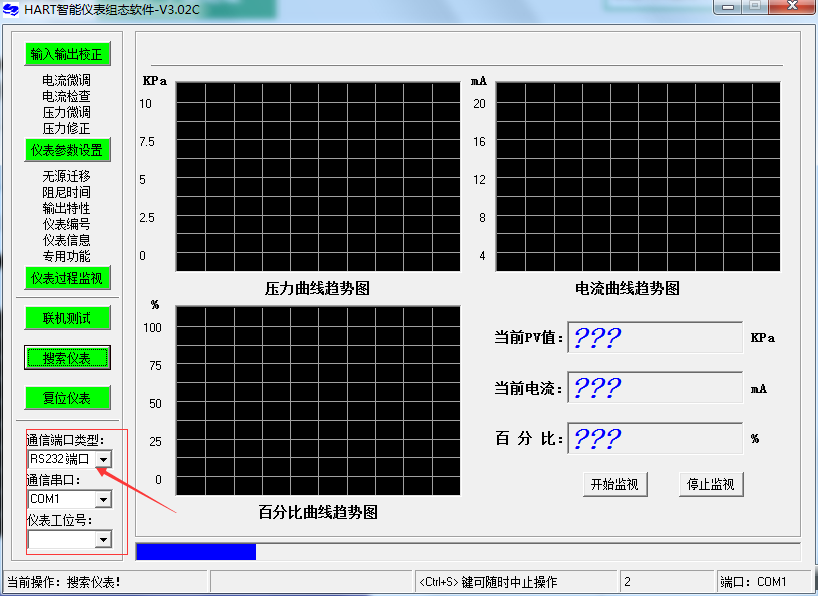Open the 仪表参数设置 section
Screen dimensions: 818x596
67,150
